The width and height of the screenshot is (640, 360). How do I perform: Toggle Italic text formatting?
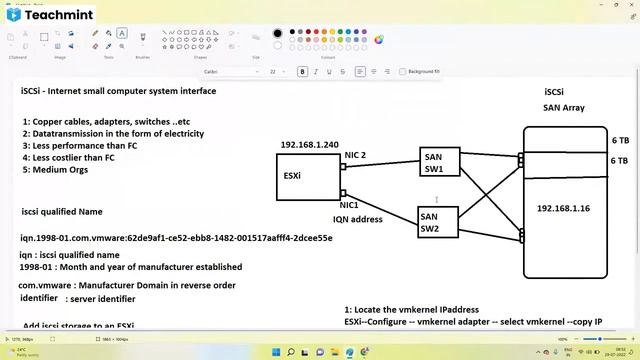click(316, 72)
